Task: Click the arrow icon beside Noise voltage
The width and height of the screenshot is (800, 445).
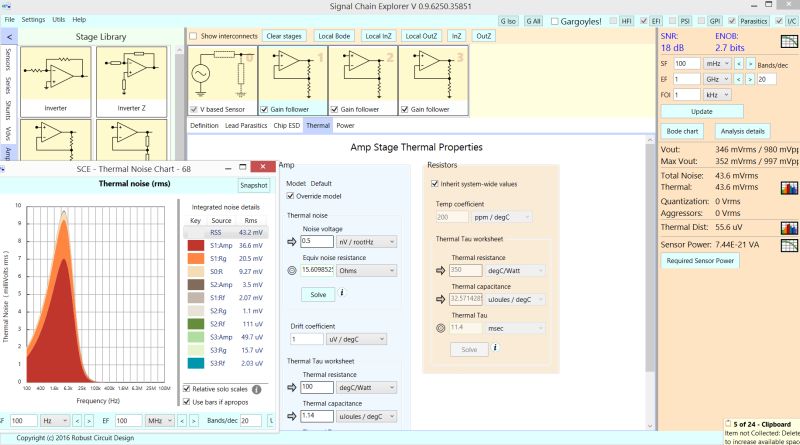Action: point(292,242)
